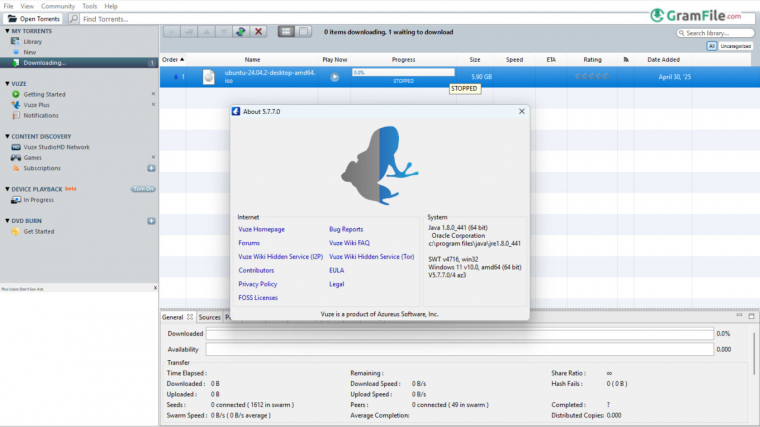Click the plus icon beside DVD Burn
This screenshot has width=760, height=427.
151,220
